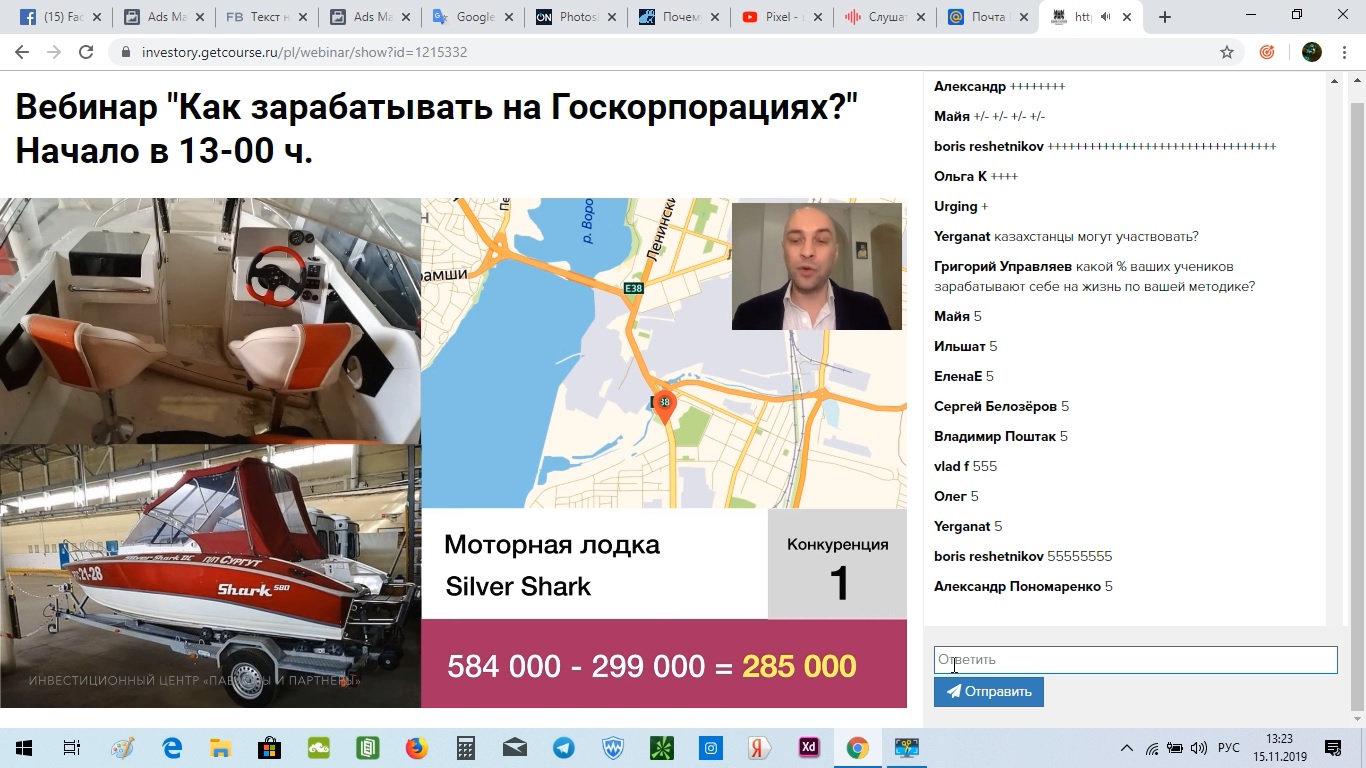1366x768 pixels.
Task: Click the RUS keyboard layout indicator
Action: point(1229,748)
